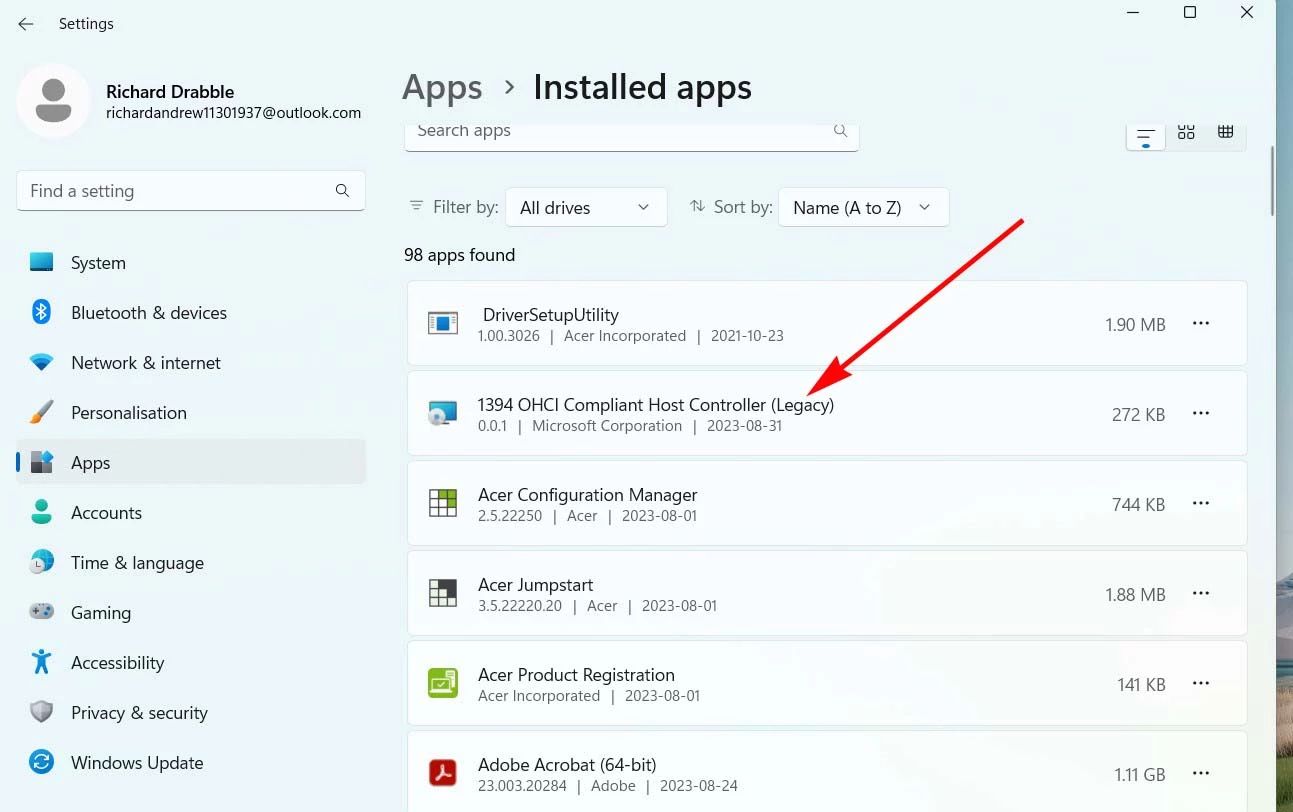Image resolution: width=1293 pixels, height=812 pixels.
Task: Select the Accessibility figure icon
Action: [41, 662]
